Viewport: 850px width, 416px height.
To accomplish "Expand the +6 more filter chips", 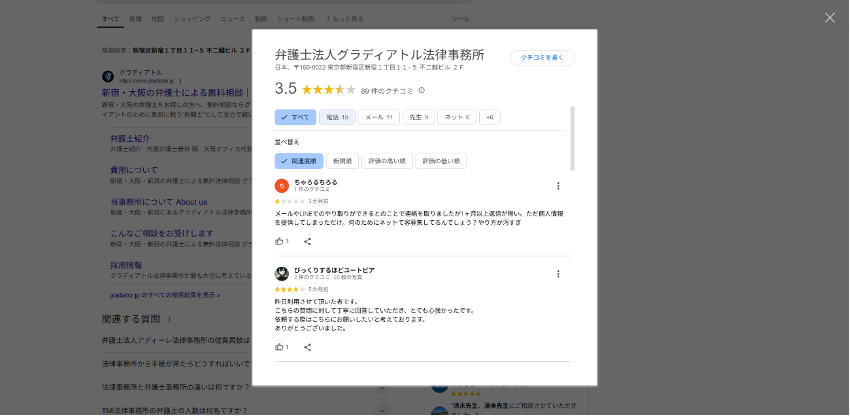I will (x=490, y=117).
